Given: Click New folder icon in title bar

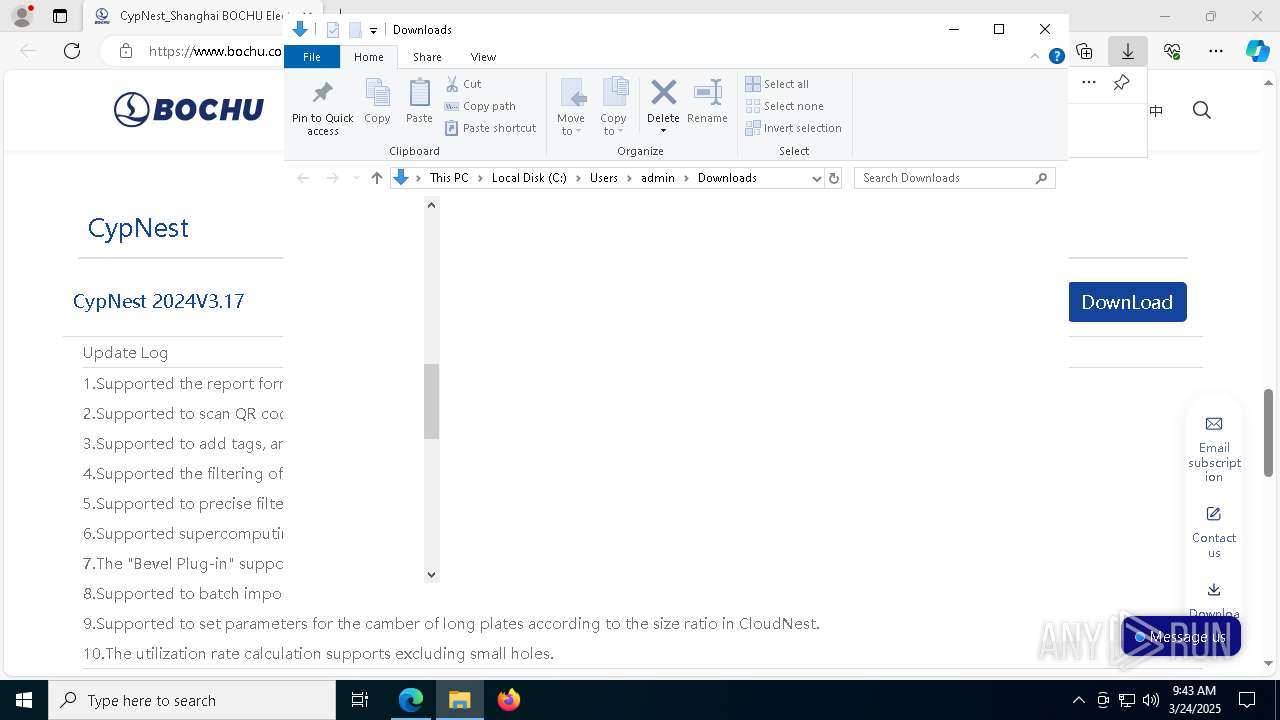Looking at the screenshot, I should [x=355, y=30].
